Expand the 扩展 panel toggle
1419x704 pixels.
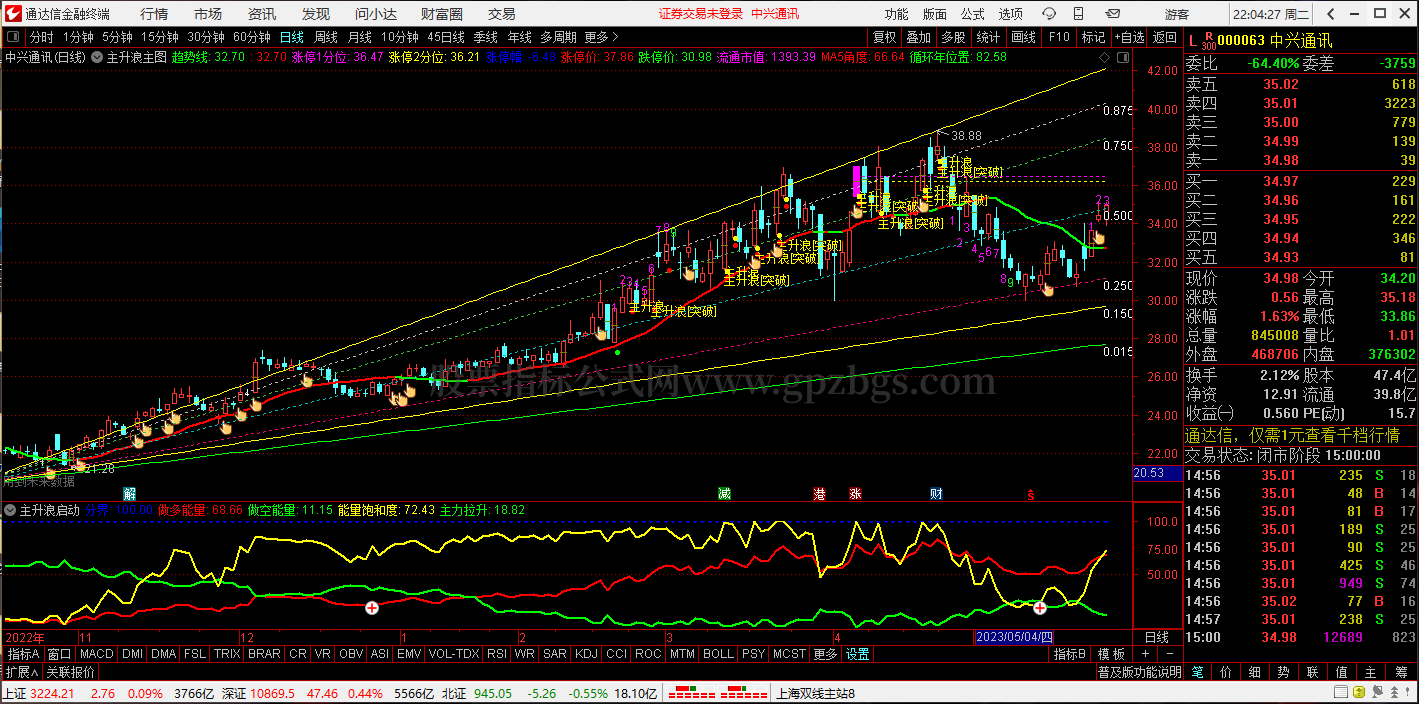[x=23, y=672]
